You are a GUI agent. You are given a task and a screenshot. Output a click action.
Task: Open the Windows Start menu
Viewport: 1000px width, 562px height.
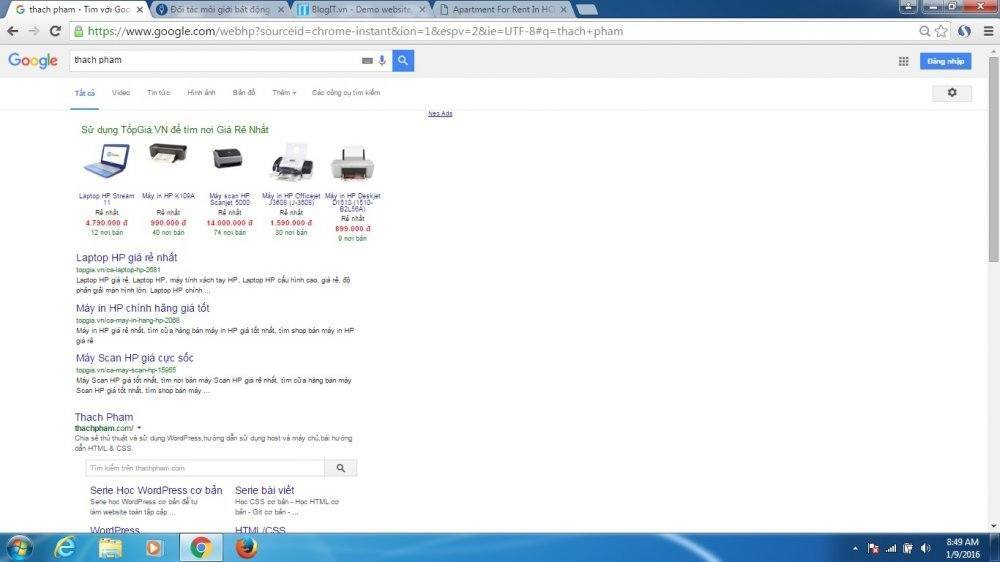(x=19, y=548)
